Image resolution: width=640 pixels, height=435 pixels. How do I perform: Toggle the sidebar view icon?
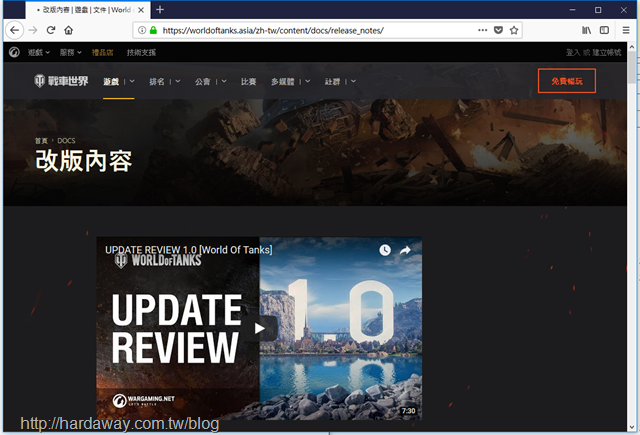pos(604,30)
